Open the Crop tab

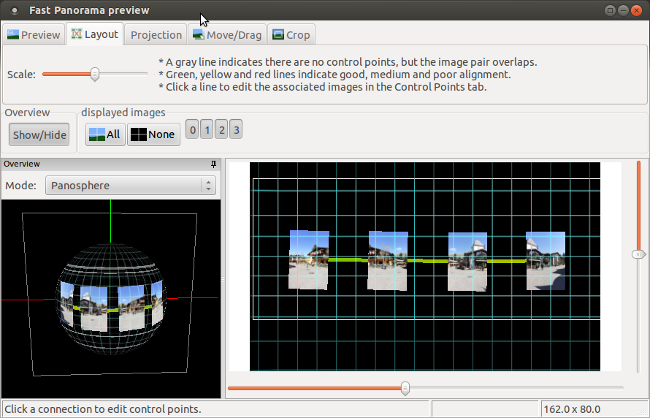point(291,35)
